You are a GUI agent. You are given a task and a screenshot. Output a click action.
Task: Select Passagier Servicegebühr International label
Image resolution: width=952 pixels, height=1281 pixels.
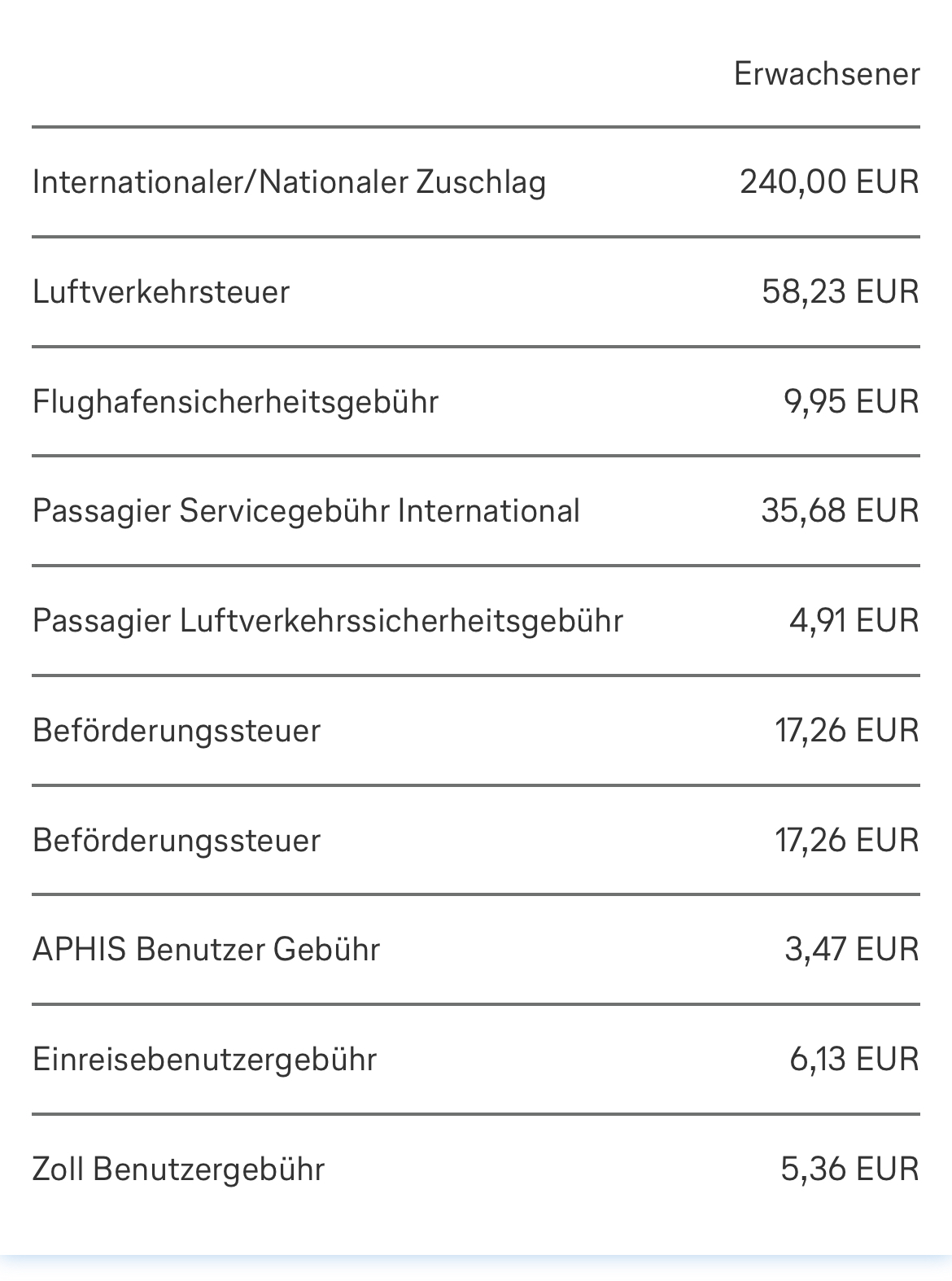coord(306,511)
